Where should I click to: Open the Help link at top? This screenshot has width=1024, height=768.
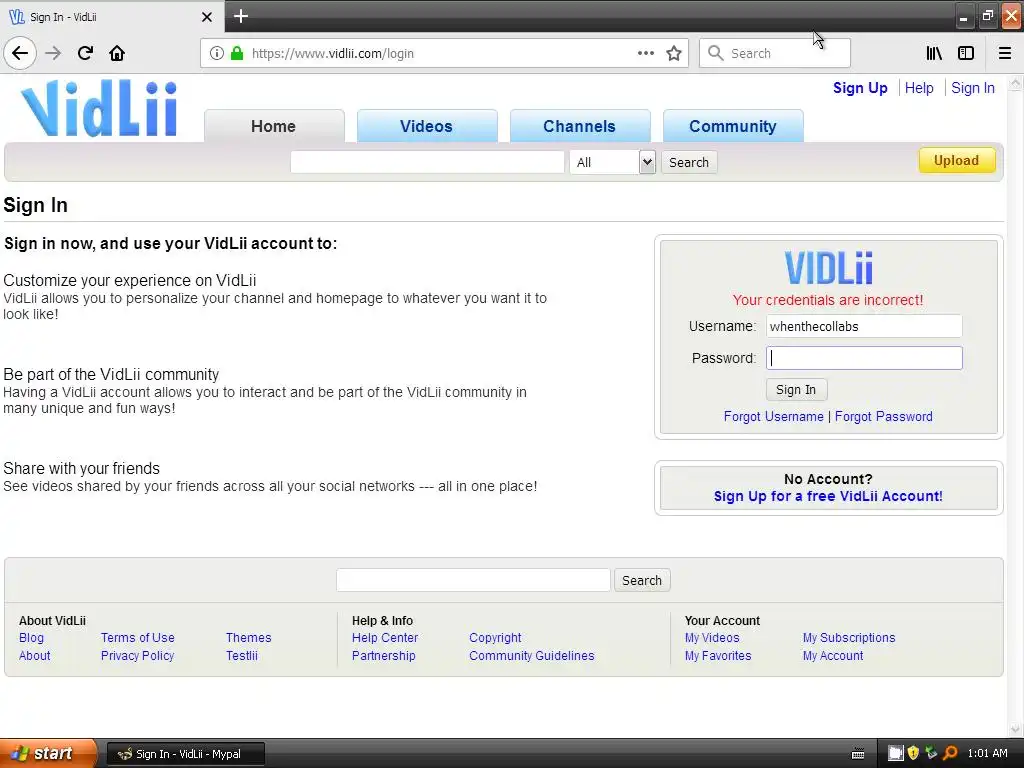919,88
